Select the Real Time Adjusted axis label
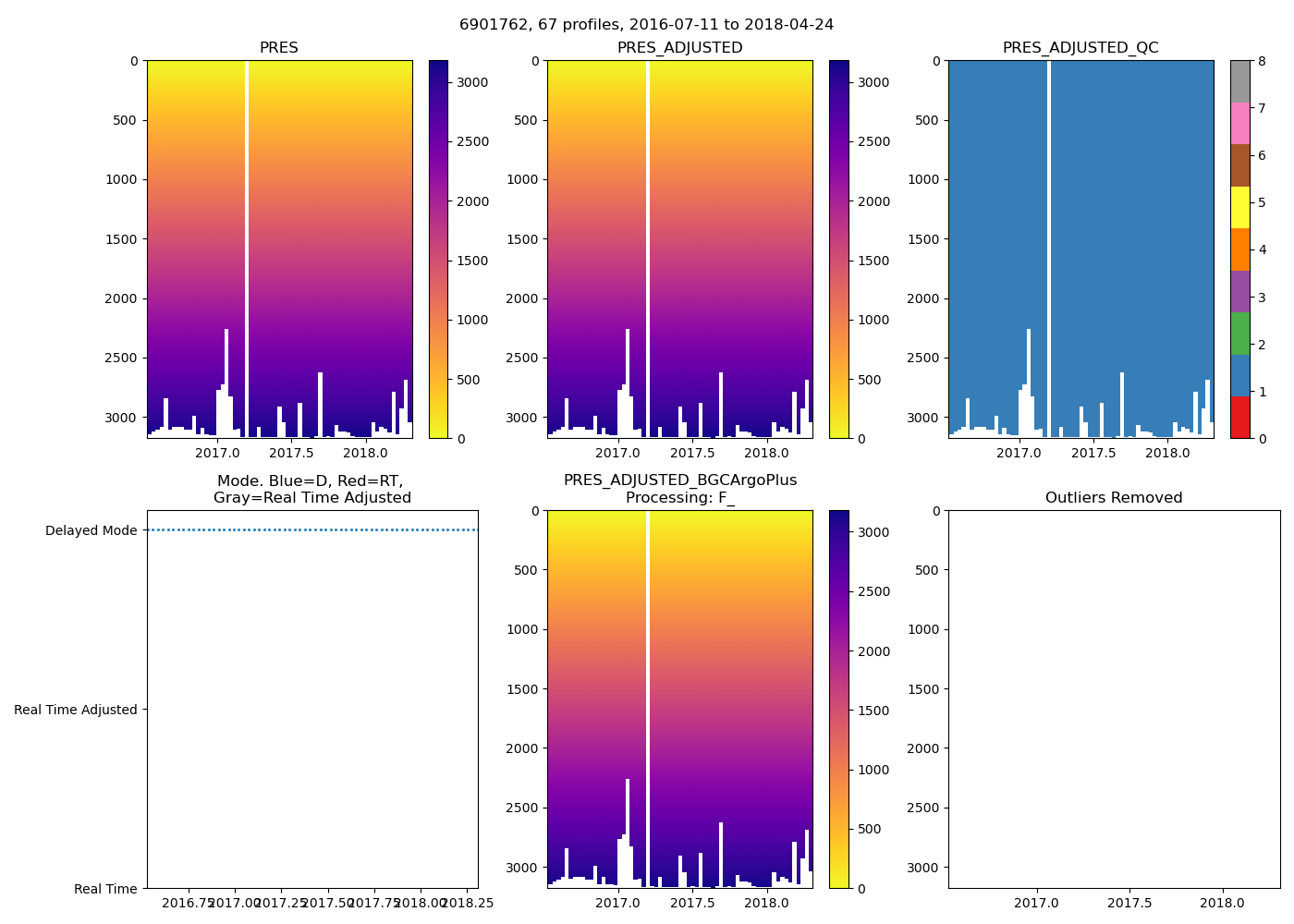Screen dimensions: 1294x924 coord(75,710)
